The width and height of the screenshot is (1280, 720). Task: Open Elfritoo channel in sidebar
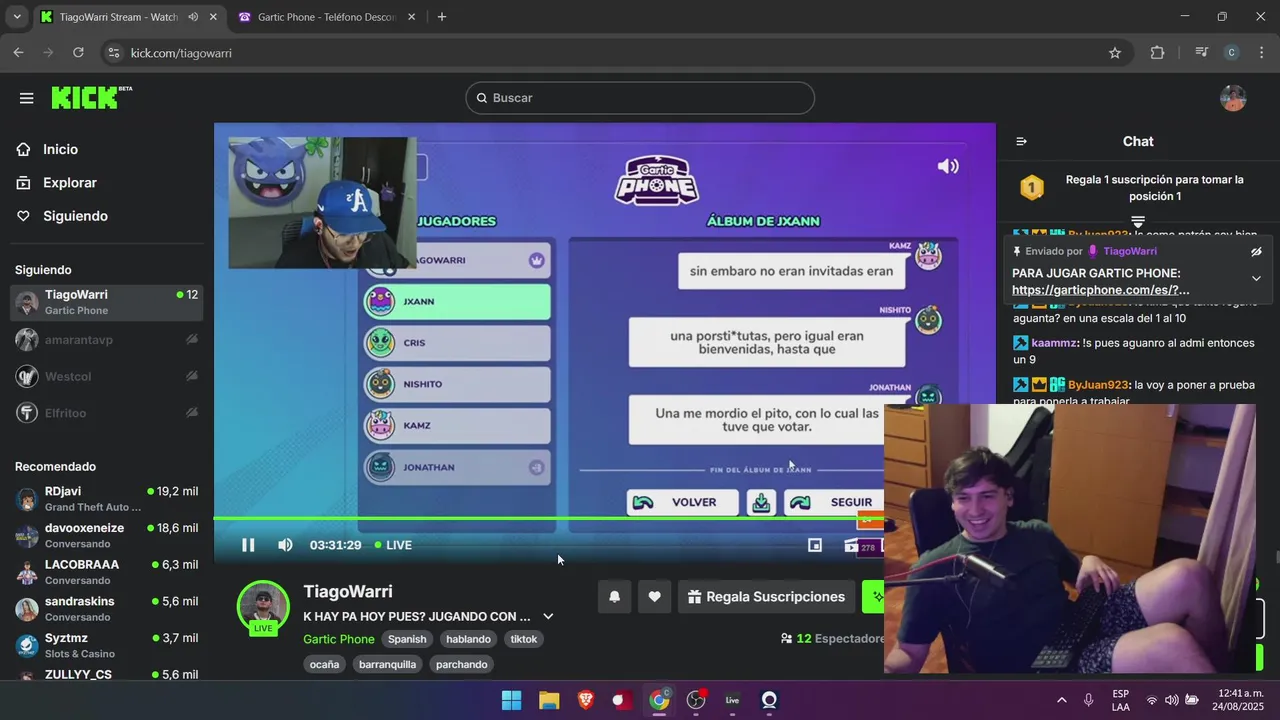click(106, 412)
